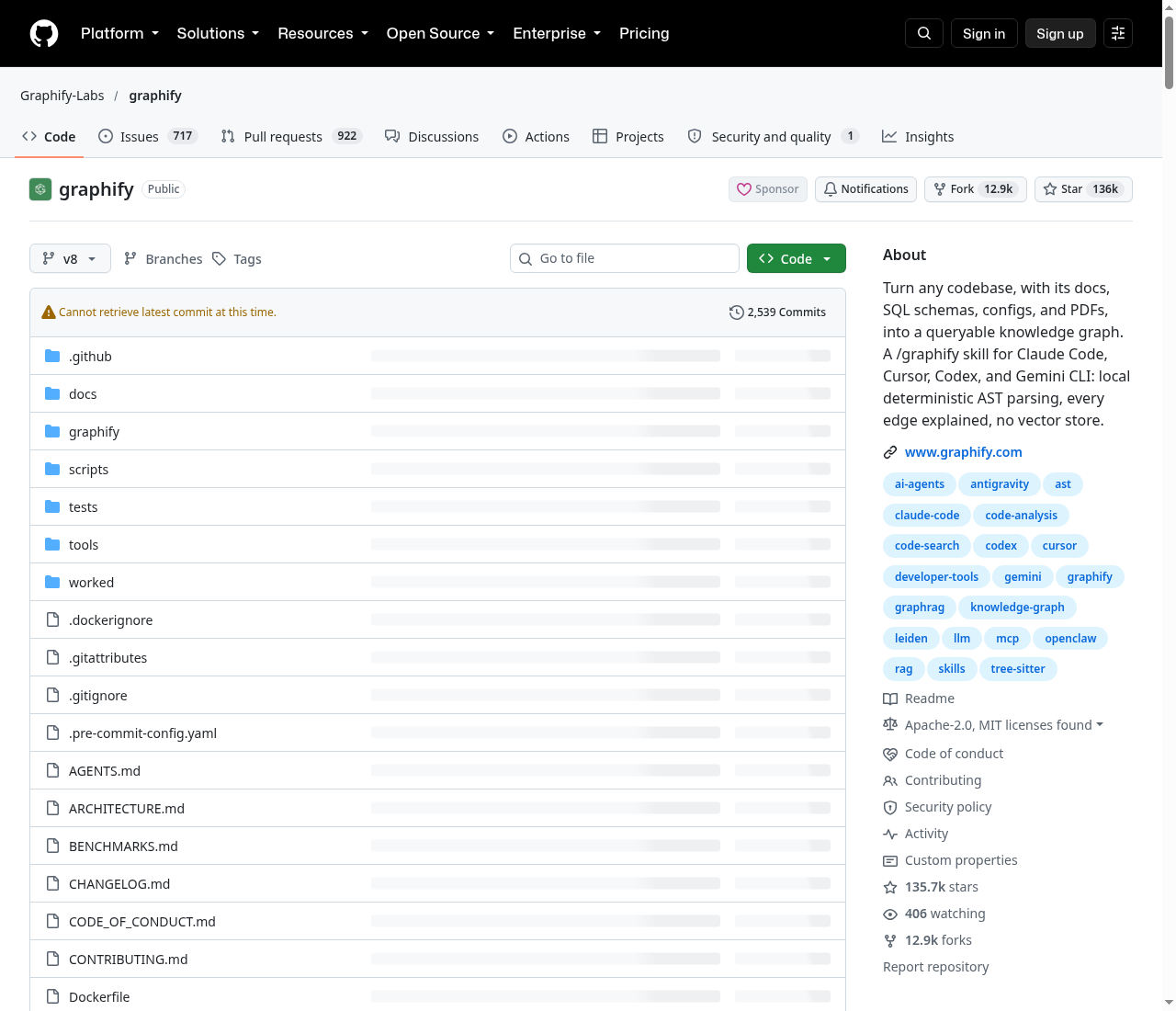This screenshot has height=1011, width=1176.
Task: Click the Dockerfile file icon
Action: [52, 996]
